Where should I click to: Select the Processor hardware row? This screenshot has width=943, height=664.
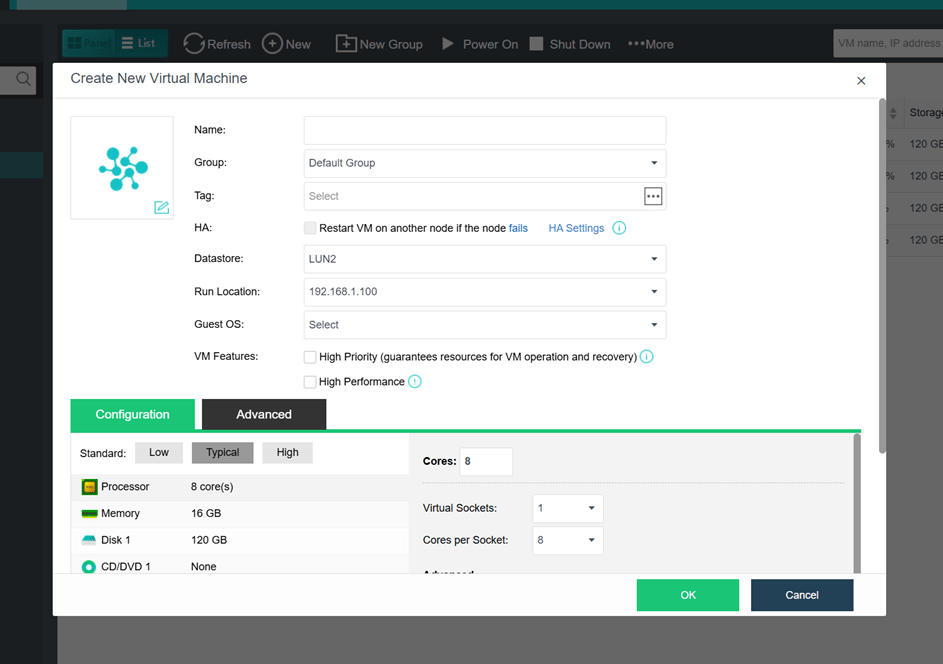click(240, 487)
